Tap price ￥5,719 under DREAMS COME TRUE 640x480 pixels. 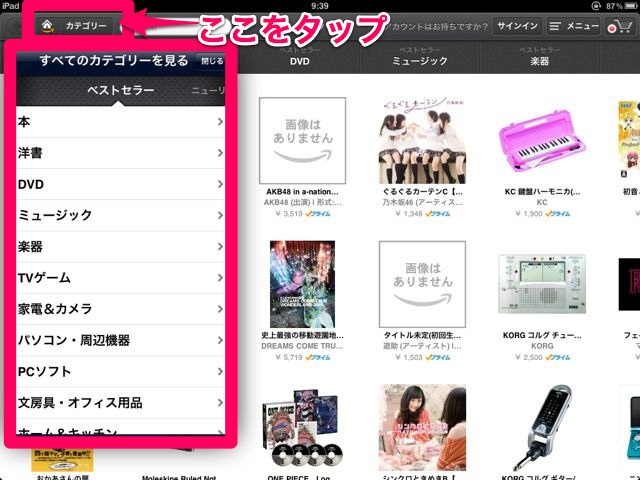[x=289, y=357]
